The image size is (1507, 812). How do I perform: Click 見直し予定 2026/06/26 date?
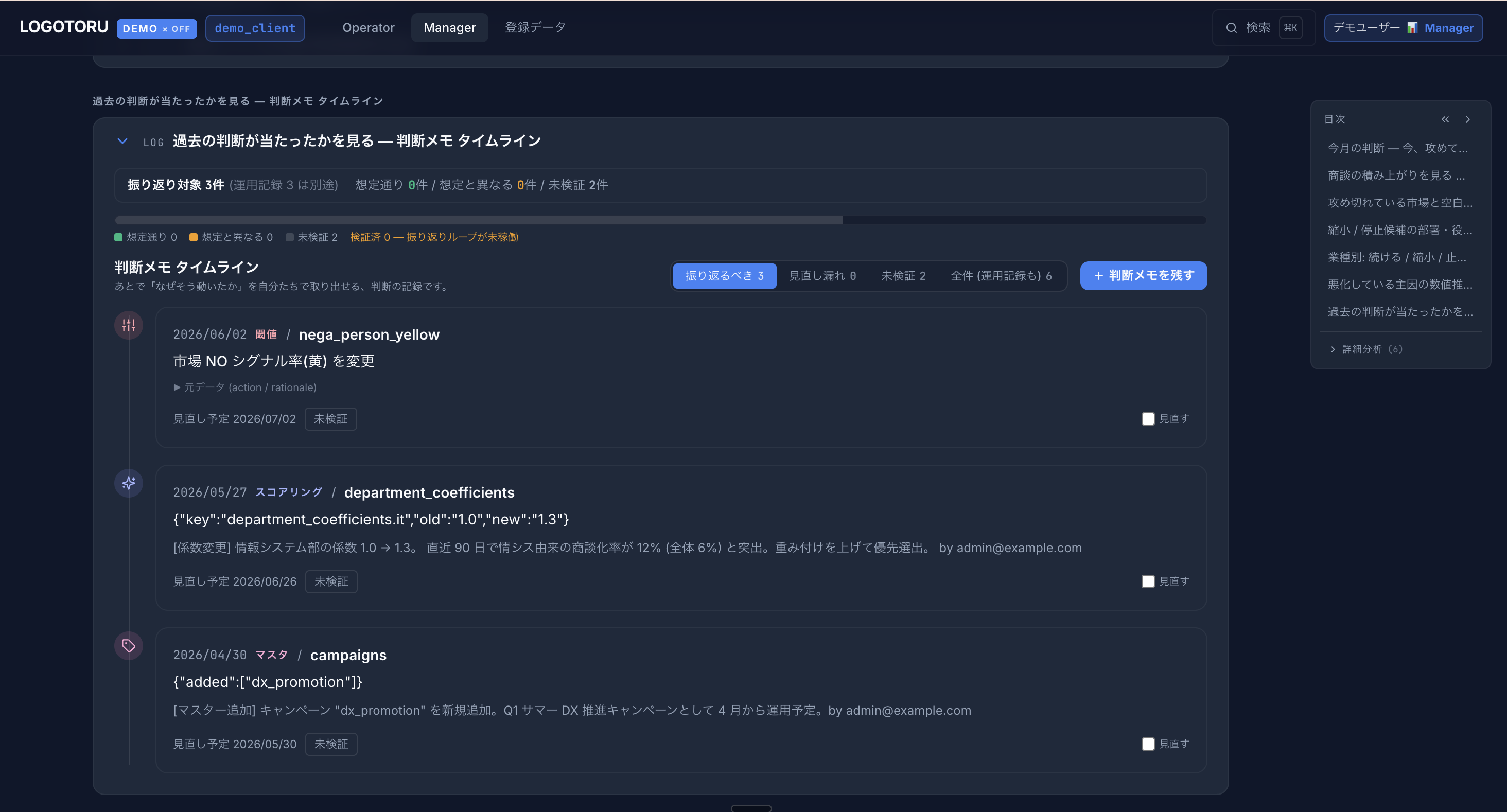coord(235,581)
